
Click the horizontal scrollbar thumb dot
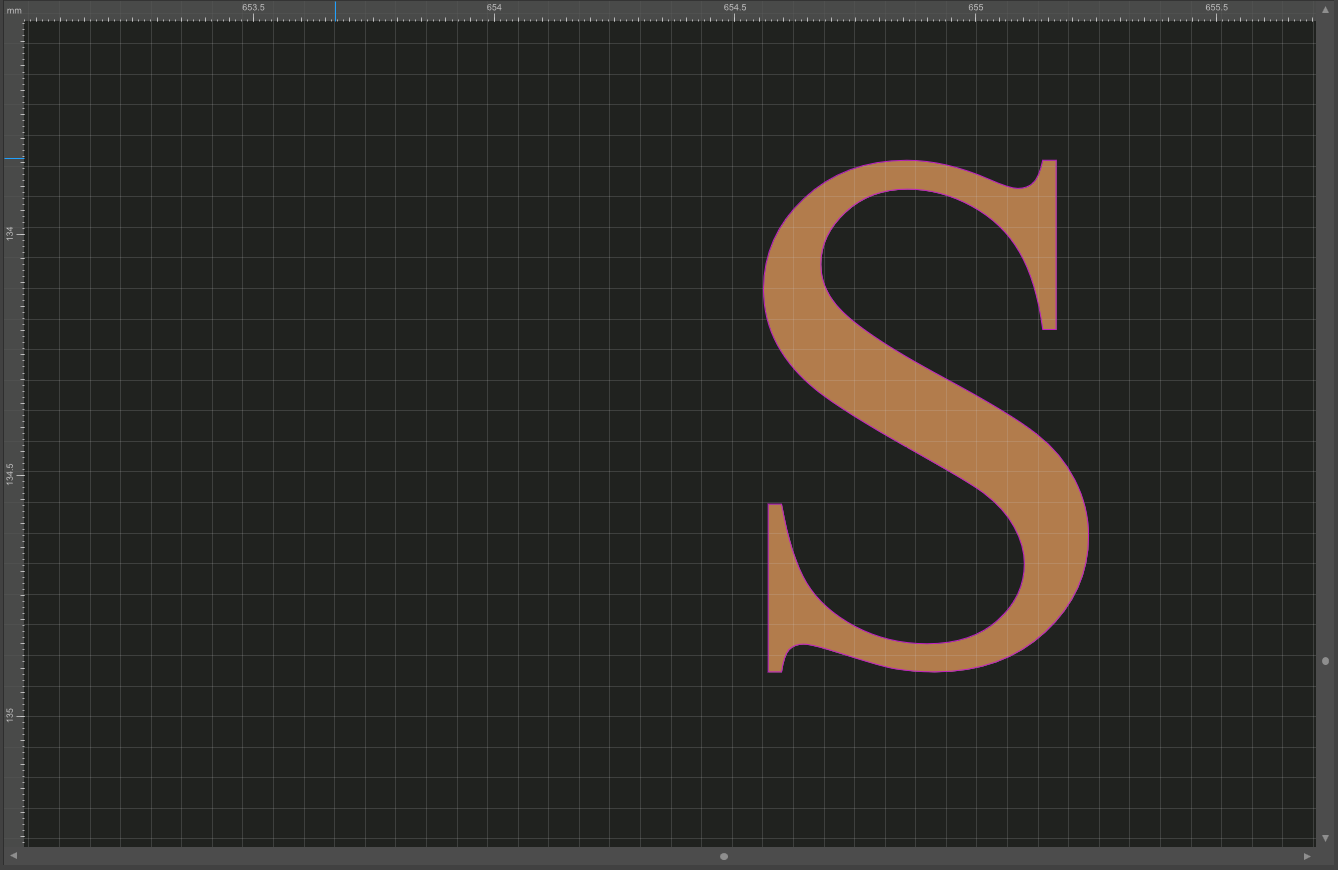pyautogui.click(x=724, y=855)
